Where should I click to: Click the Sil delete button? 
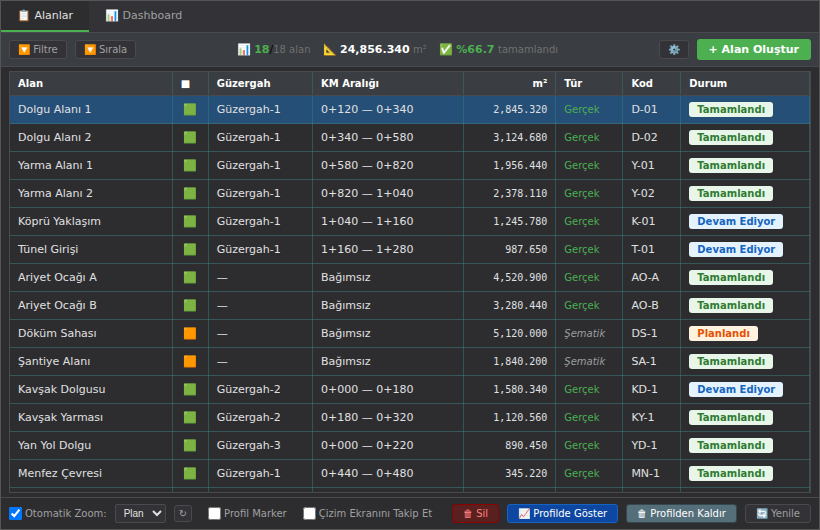475,513
